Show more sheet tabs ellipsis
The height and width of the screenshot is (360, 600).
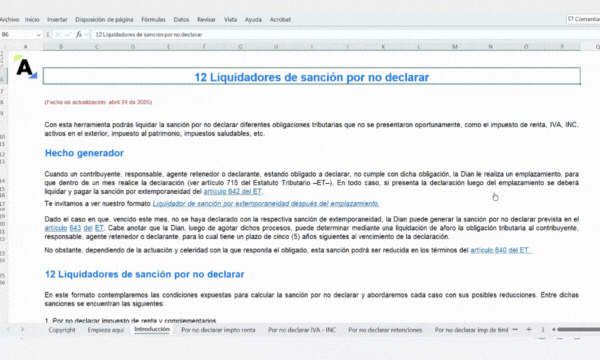515,329
